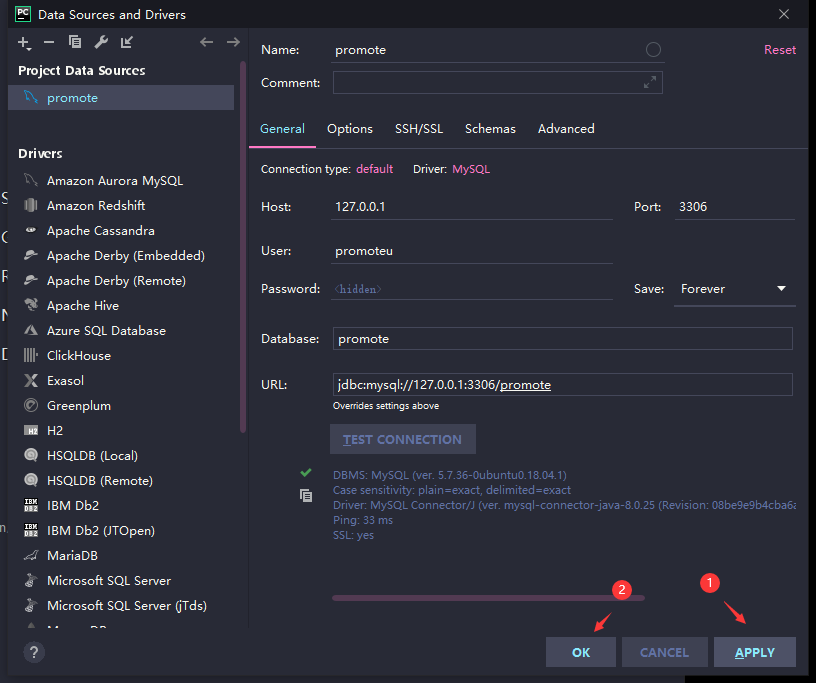Click the Apply button
The image size is (816, 683).
pos(755,652)
